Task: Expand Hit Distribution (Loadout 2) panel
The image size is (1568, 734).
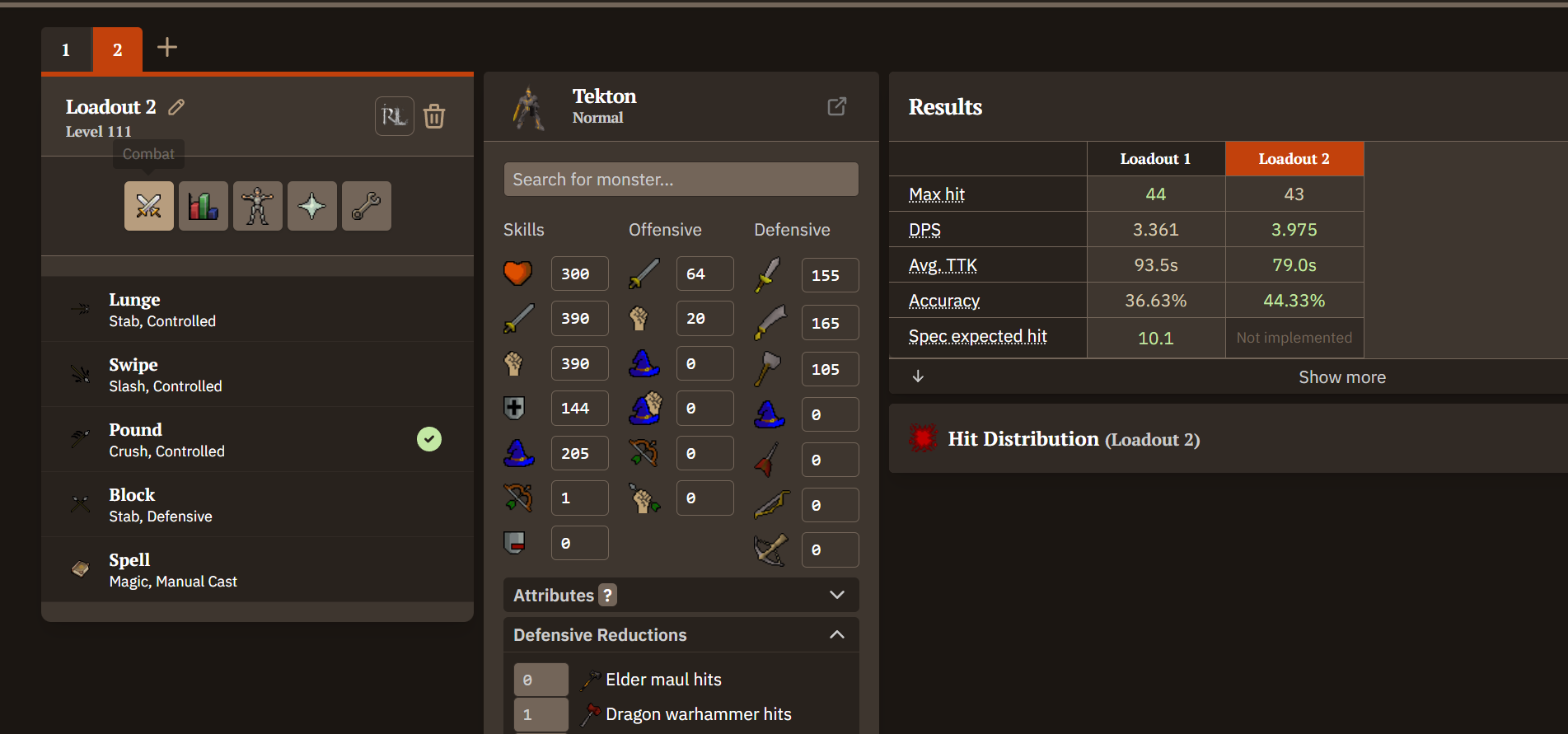Action: [x=1229, y=438]
